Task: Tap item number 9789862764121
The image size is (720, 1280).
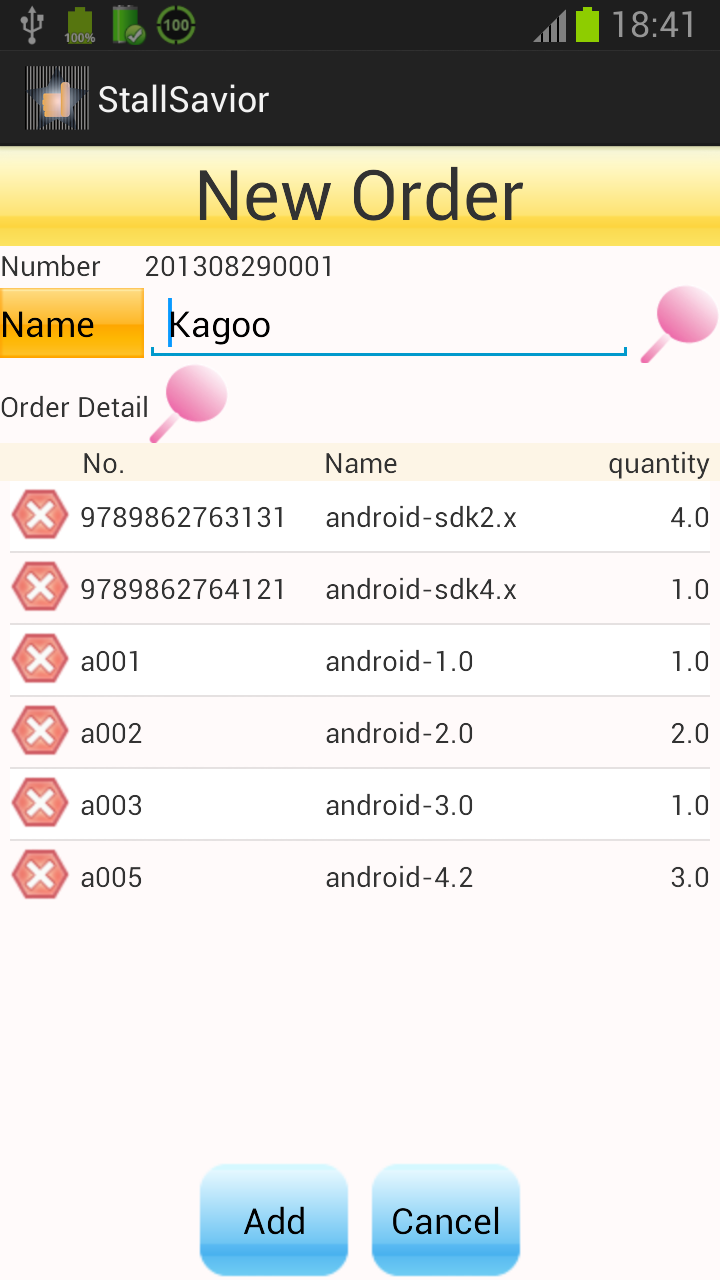Action: pyautogui.click(x=183, y=589)
